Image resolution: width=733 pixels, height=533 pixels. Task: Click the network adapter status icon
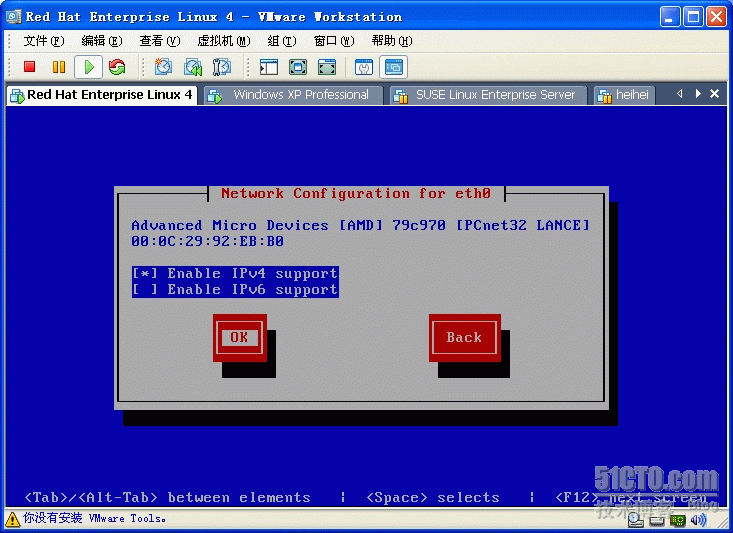coord(678,520)
